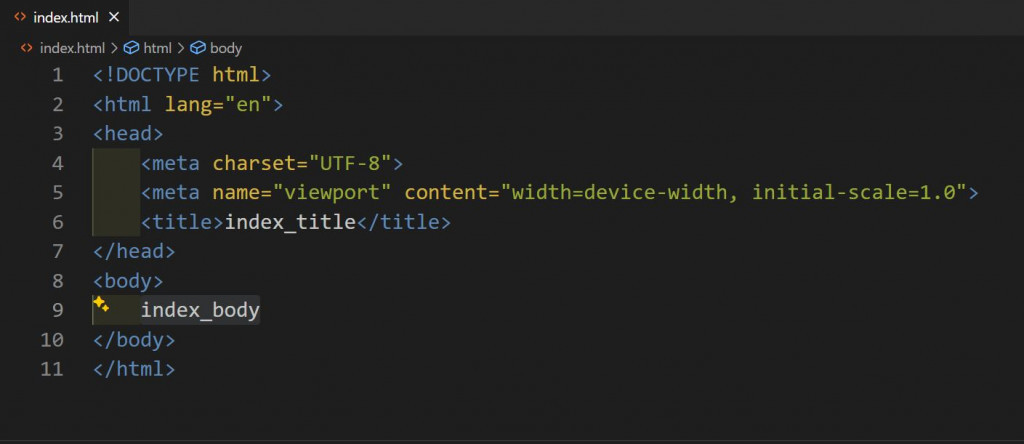Click line number 1 in the gutter
This screenshot has width=1024, height=444.
(57, 75)
